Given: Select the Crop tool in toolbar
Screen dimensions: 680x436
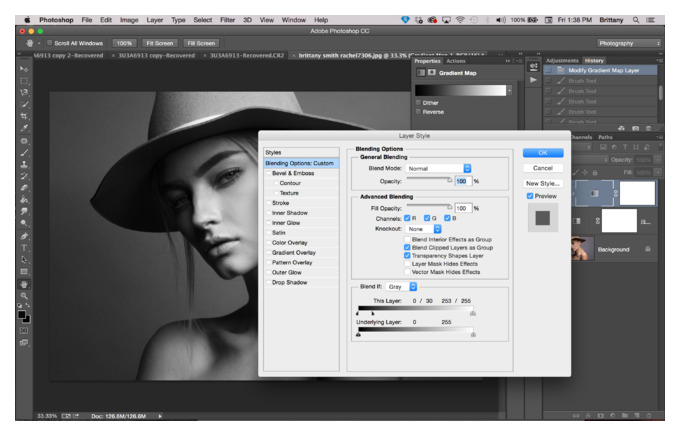Looking at the screenshot, I should click(24, 116).
